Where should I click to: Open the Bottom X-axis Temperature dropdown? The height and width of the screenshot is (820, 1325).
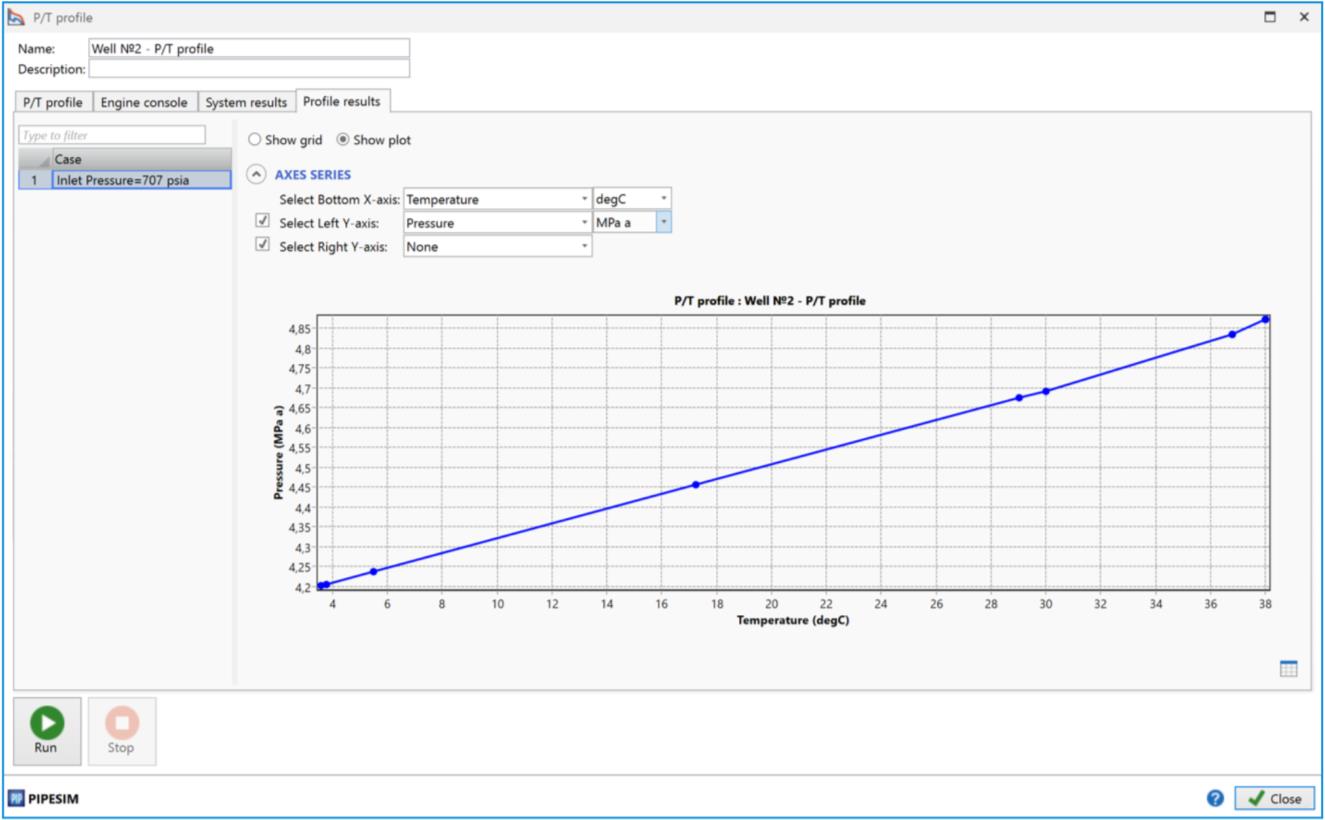click(497, 199)
